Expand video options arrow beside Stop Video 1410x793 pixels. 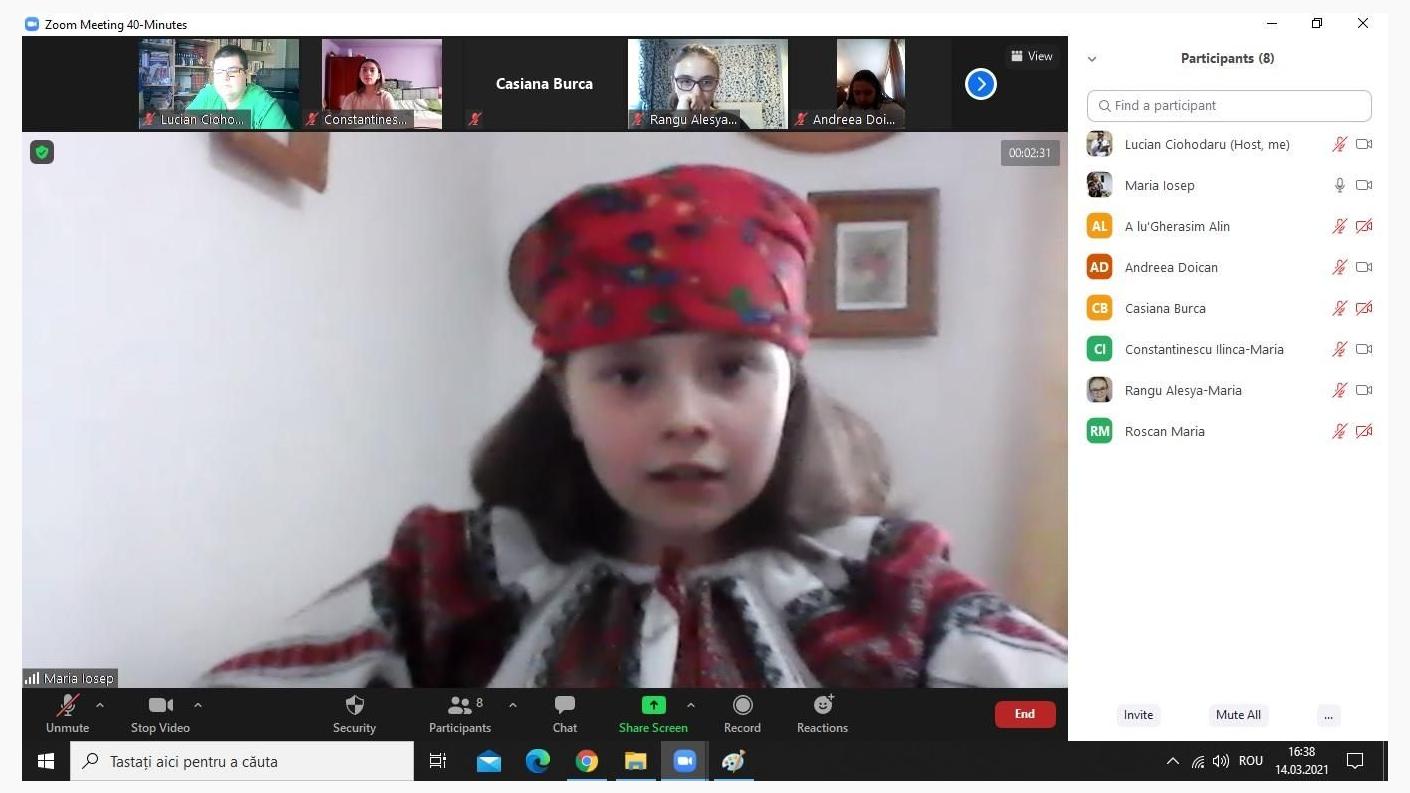pos(198,705)
